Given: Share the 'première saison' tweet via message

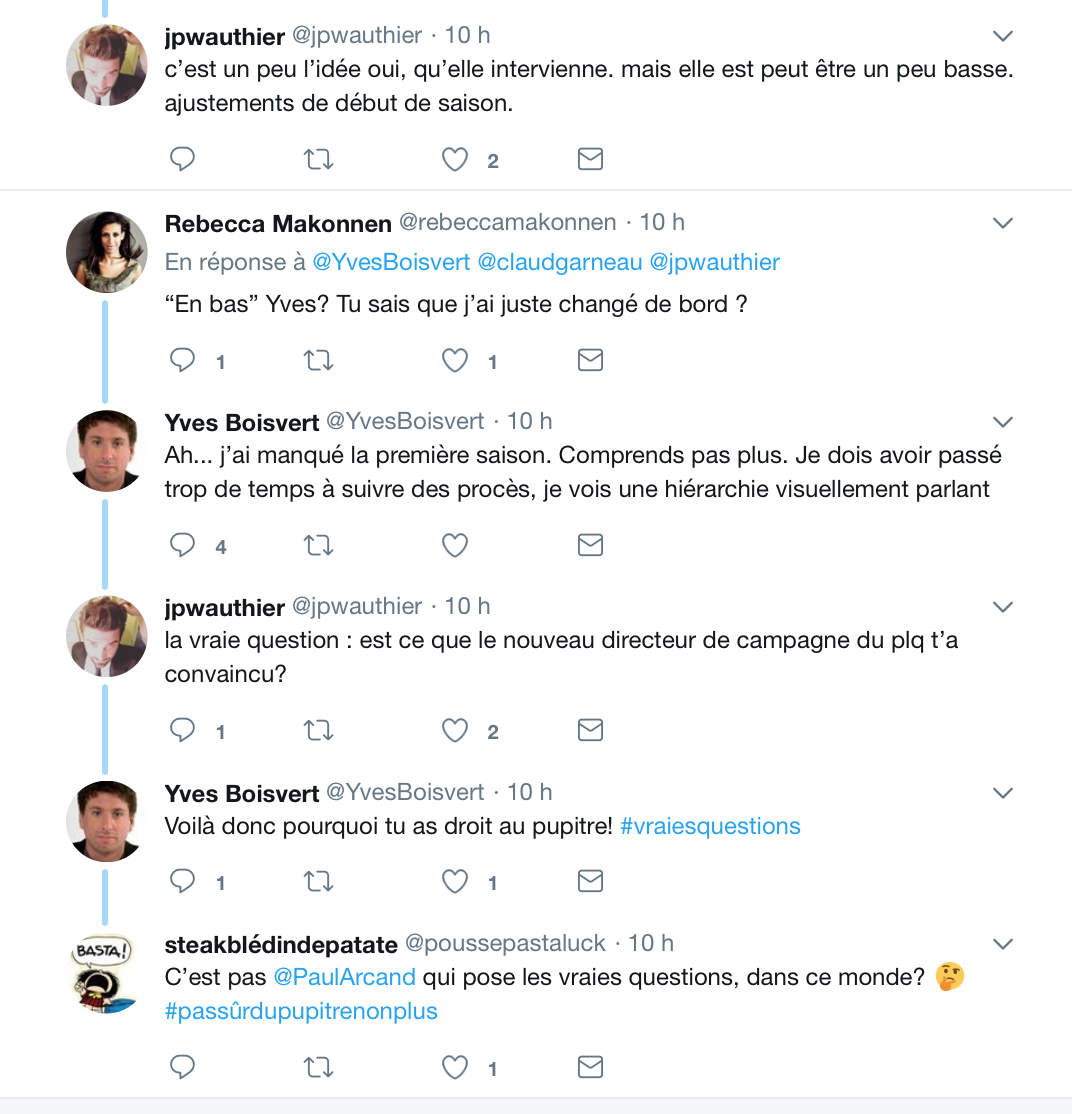Looking at the screenshot, I should click(x=590, y=545).
